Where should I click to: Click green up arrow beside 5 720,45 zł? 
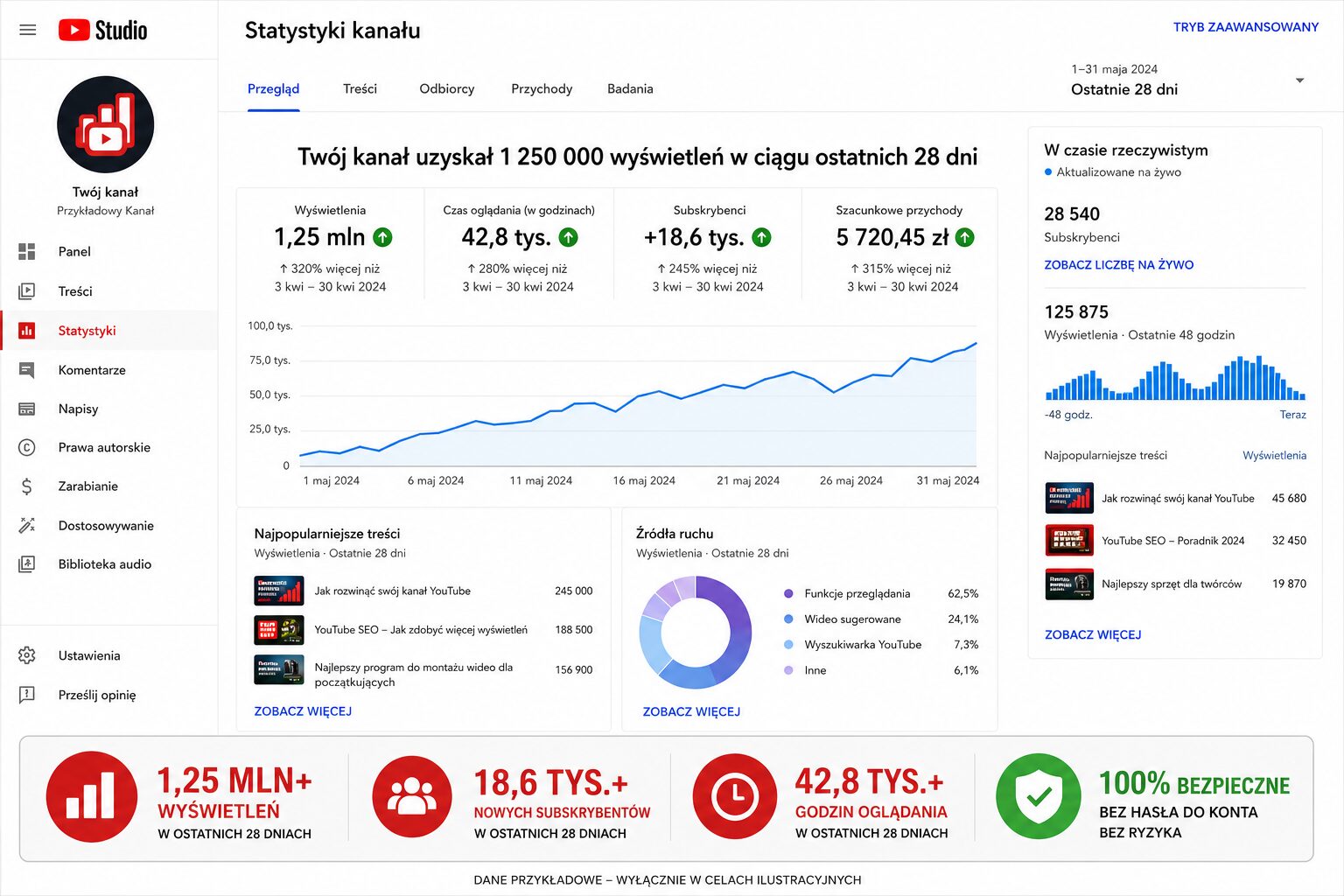(965, 237)
